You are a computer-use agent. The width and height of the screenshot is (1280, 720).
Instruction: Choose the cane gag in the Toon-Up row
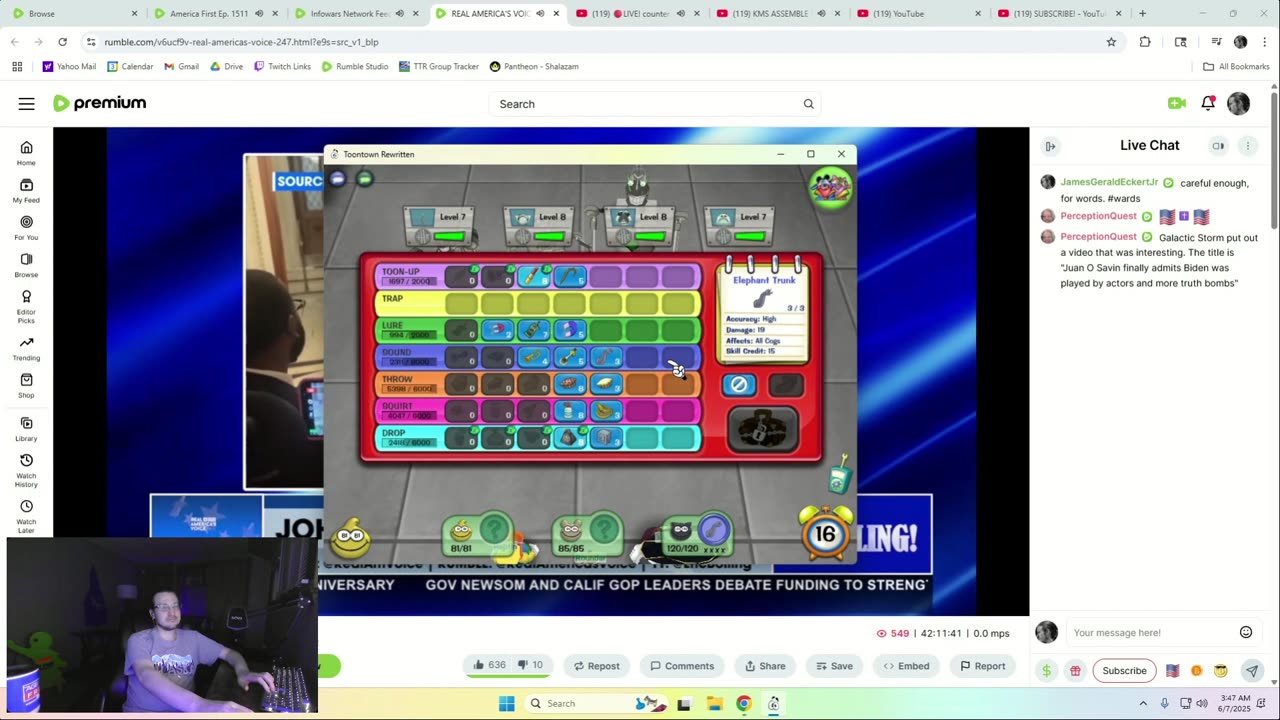[x=569, y=276]
